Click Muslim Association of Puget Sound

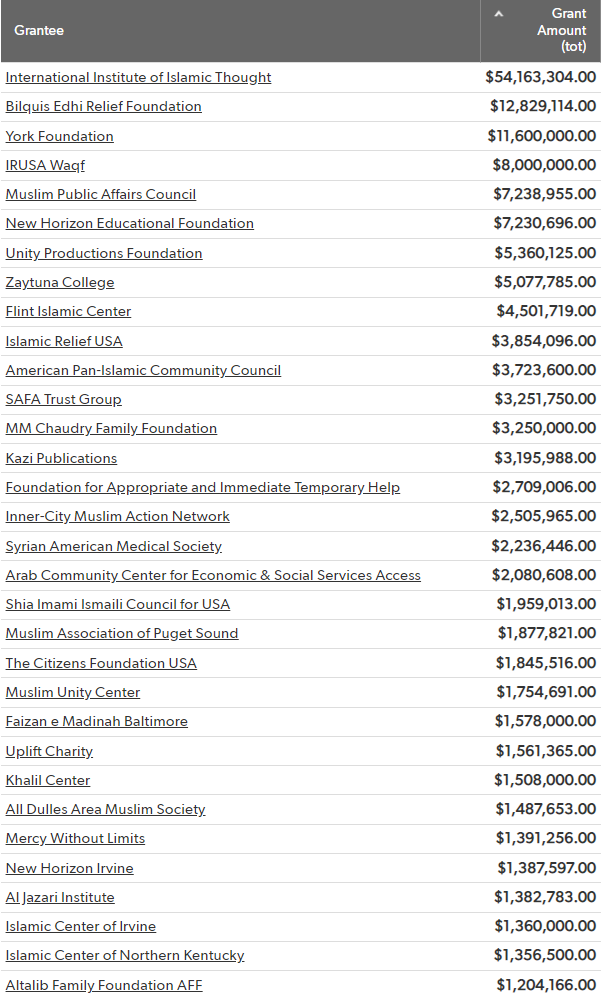point(121,633)
